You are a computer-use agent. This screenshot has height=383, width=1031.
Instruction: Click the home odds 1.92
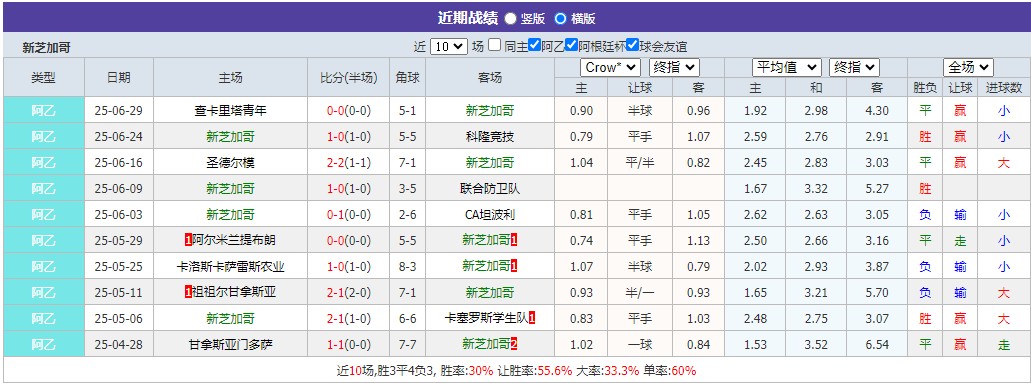pyautogui.click(x=755, y=111)
